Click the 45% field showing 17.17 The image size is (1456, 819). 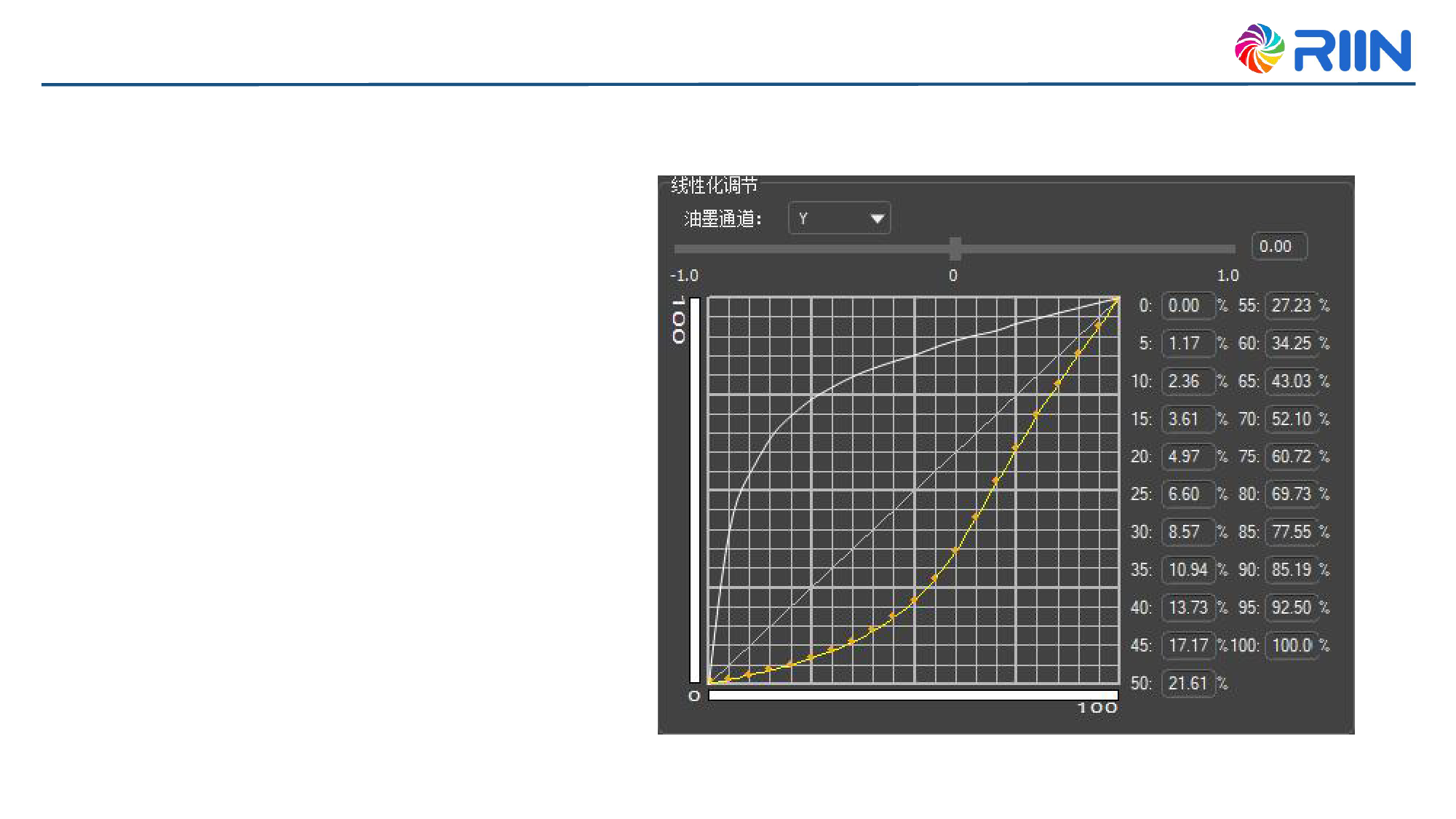[1188, 646]
